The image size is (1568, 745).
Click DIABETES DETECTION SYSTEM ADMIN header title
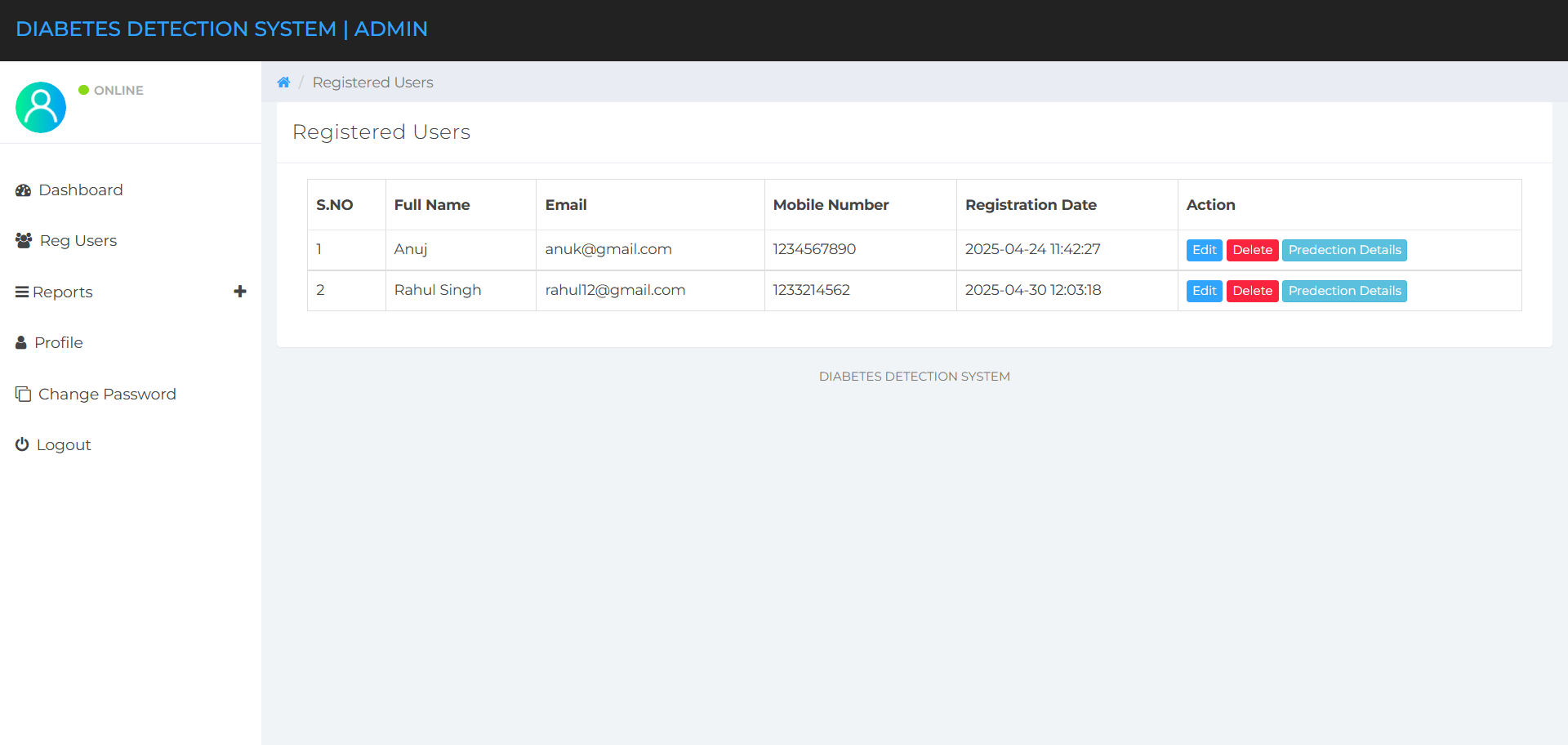tap(221, 29)
